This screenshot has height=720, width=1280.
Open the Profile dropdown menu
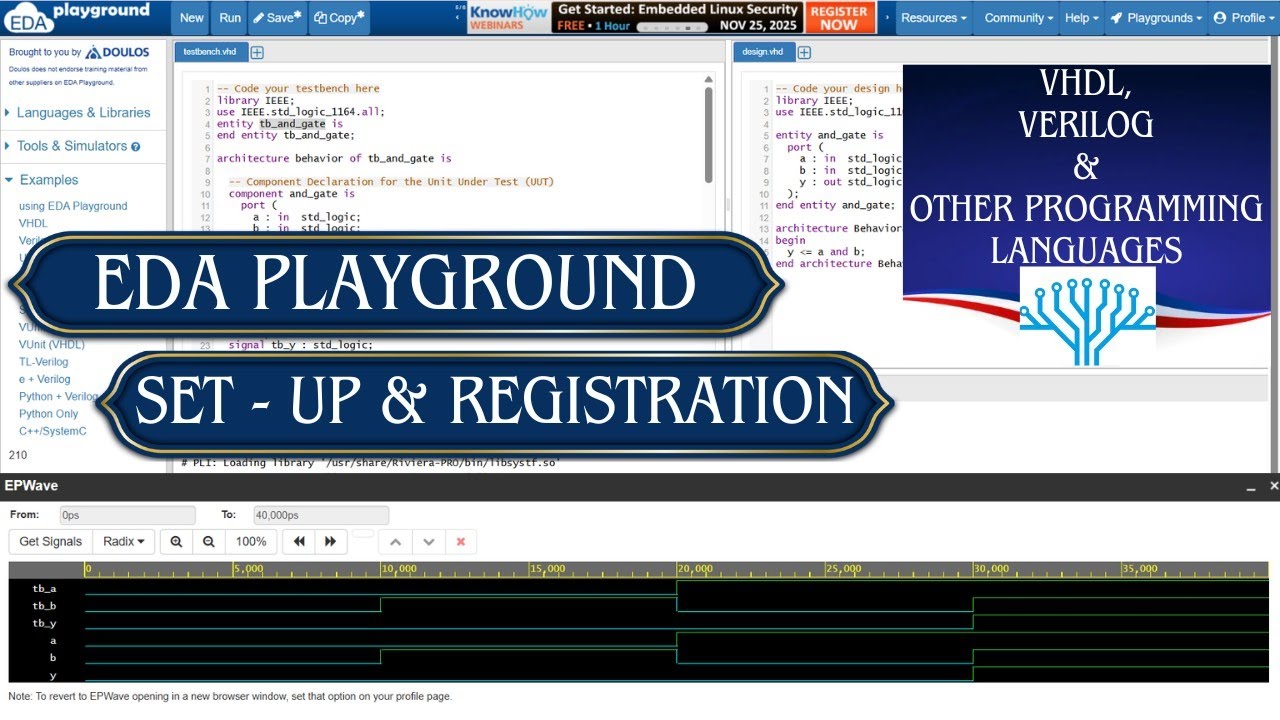tap(1243, 18)
